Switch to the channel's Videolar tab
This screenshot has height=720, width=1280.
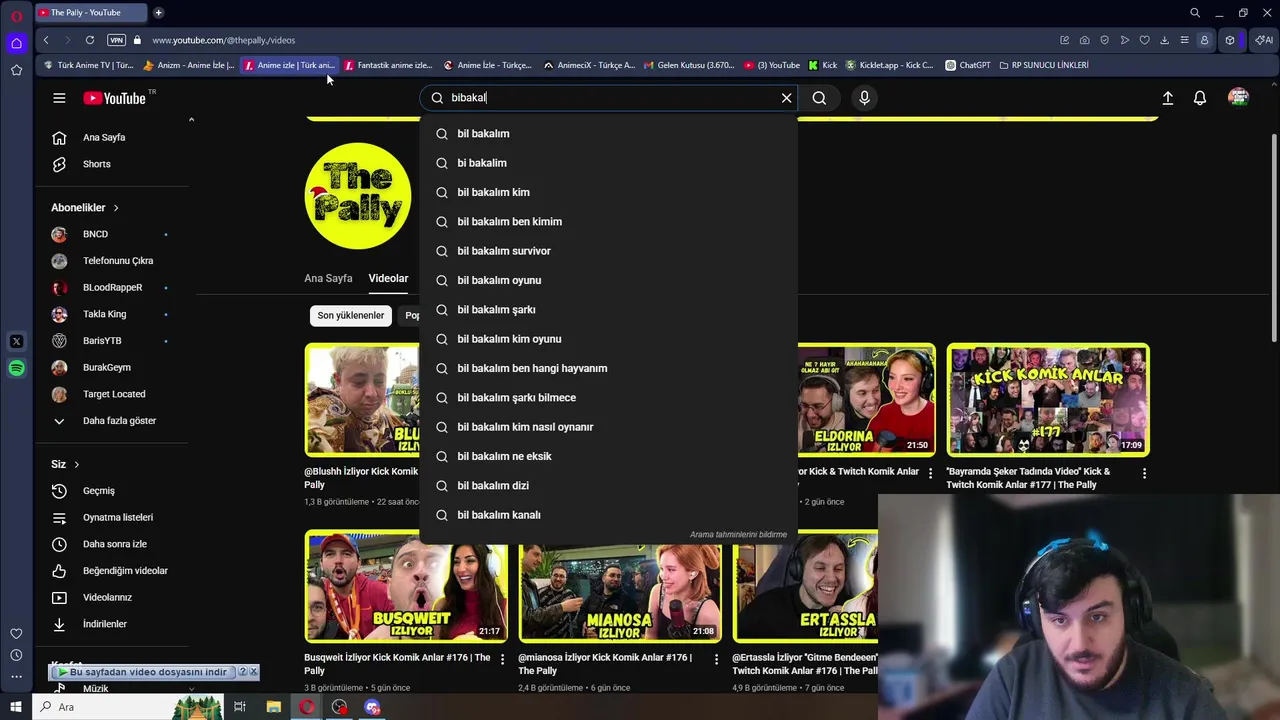point(388,278)
